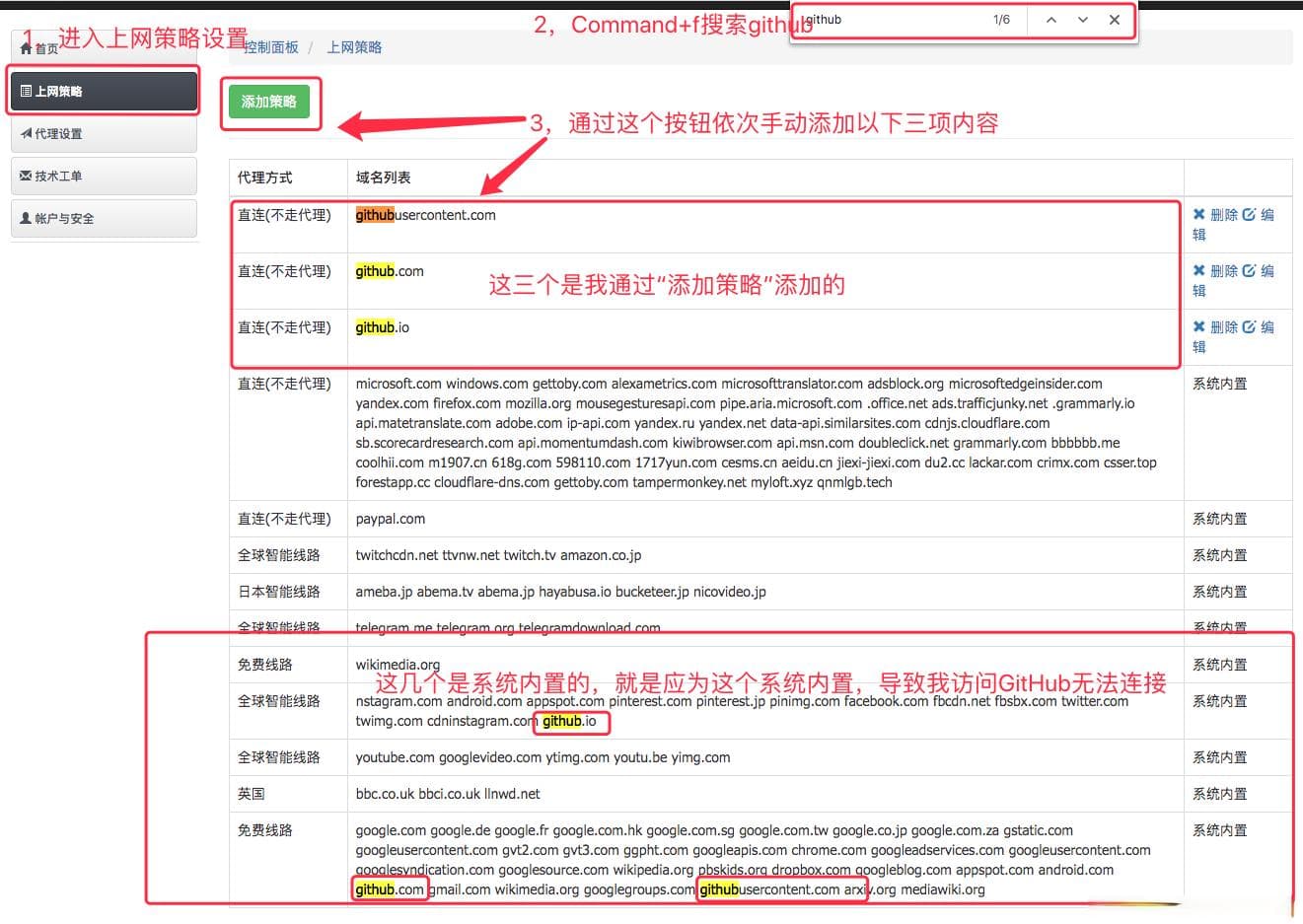Click the 日本智能线路 row label

tap(279, 592)
